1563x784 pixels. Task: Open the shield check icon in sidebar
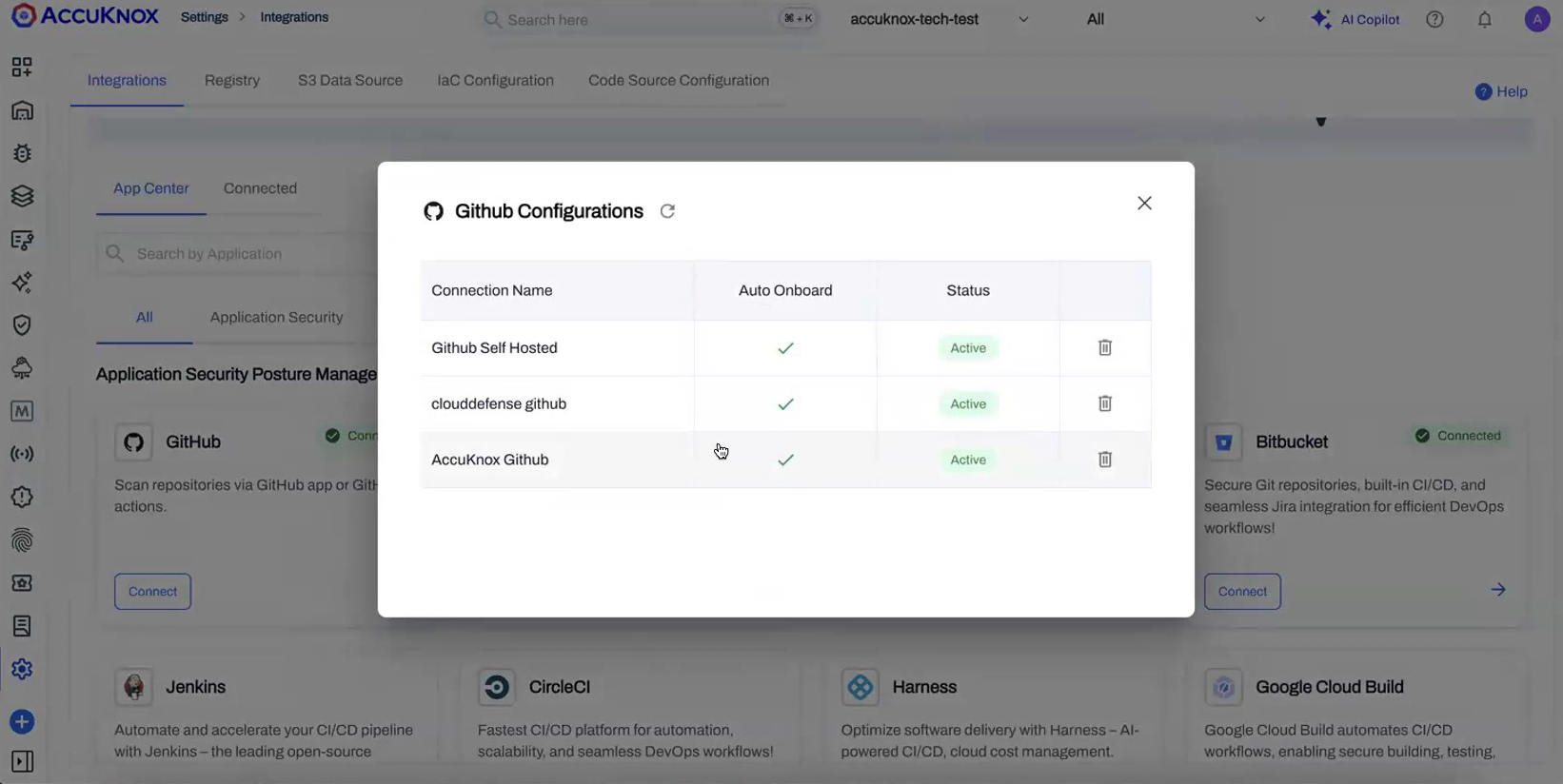coord(22,325)
